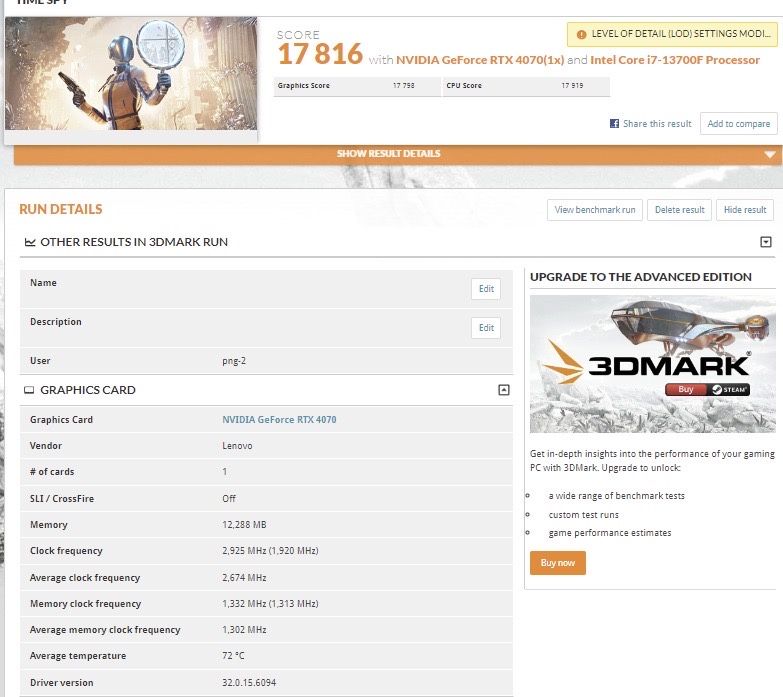Edit the Name field
This screenshot has height=697, width=783.
point(486,289)
